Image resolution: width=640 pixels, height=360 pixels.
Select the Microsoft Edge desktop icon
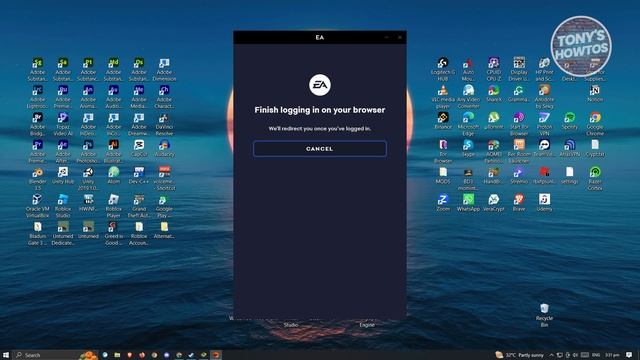(468, 124)
